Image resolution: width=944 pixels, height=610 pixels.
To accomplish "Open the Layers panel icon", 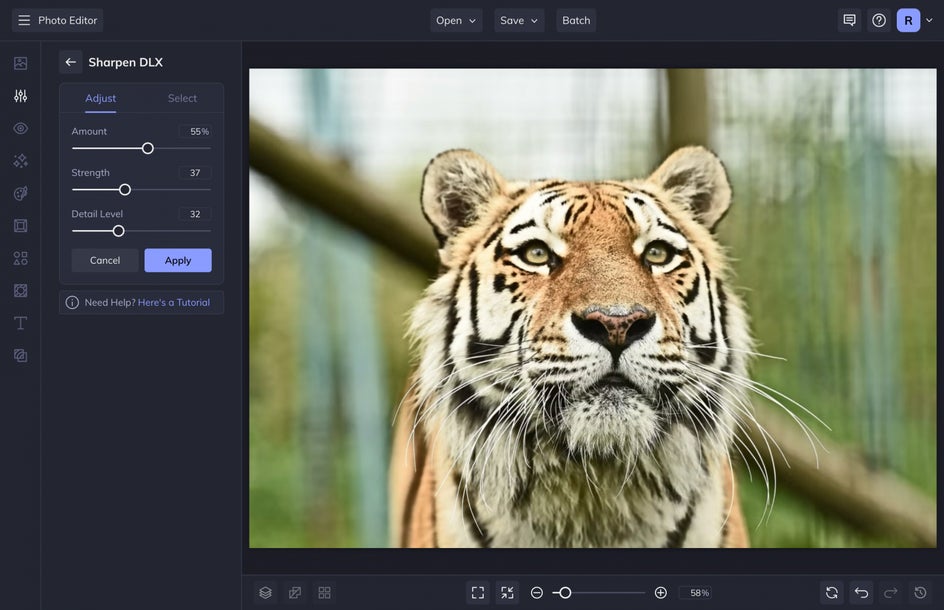I will point(265,593).
